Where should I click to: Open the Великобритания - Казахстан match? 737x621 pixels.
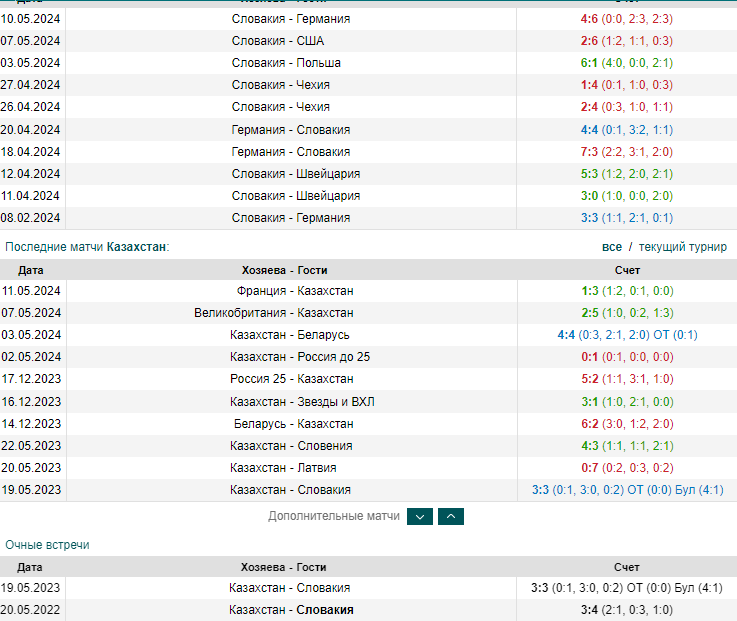(274, 313)
